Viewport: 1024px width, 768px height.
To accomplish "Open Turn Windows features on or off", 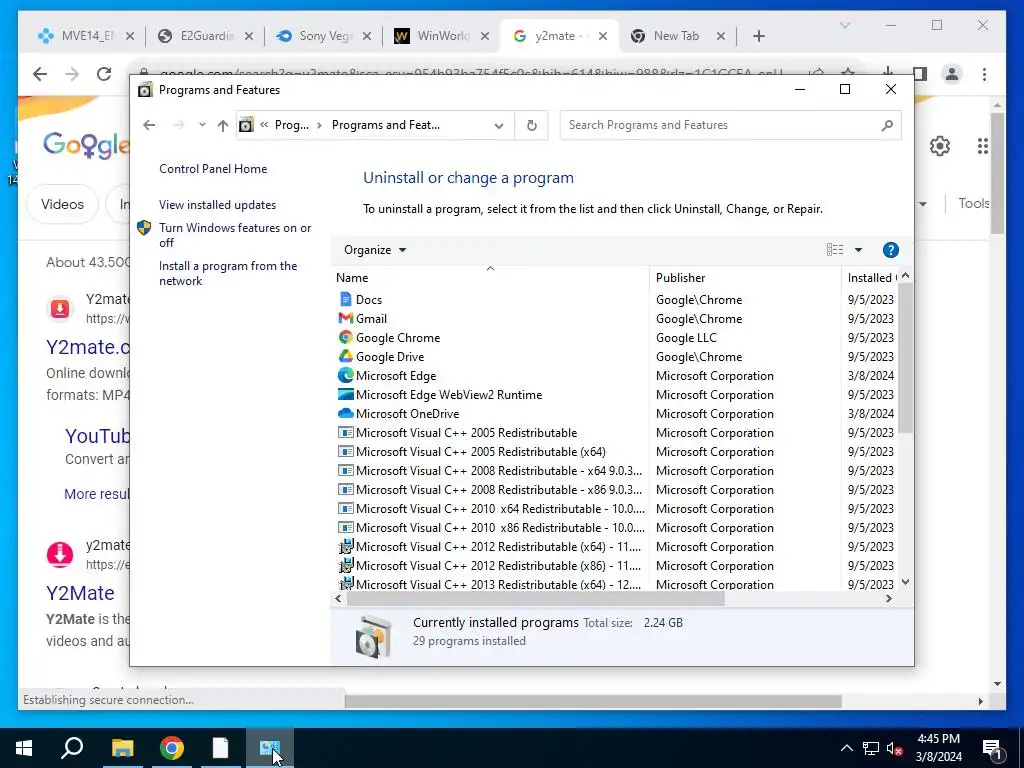I will [235, 235].
